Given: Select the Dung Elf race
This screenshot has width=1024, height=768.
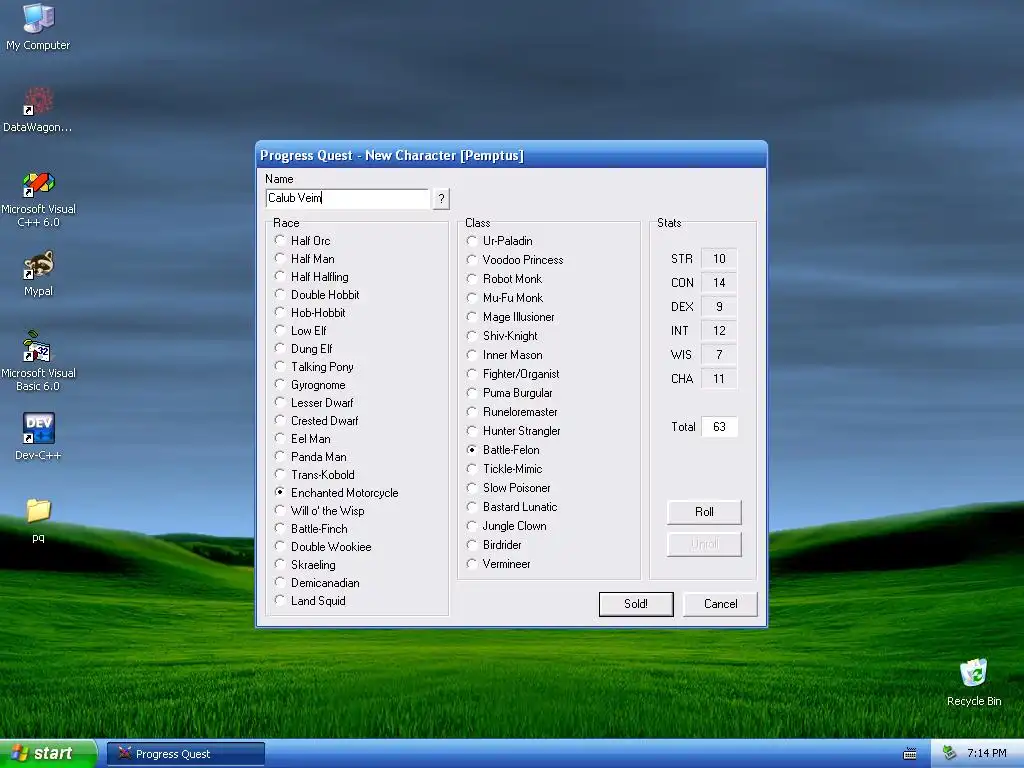Looking at the screenshot, I should [304, 349].
